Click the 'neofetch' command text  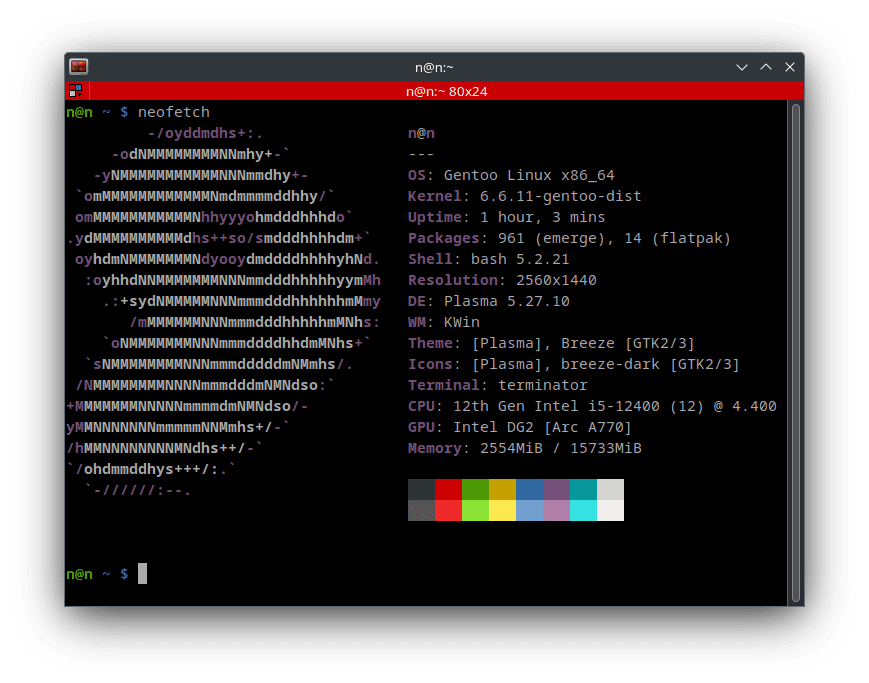click(173, 112)
